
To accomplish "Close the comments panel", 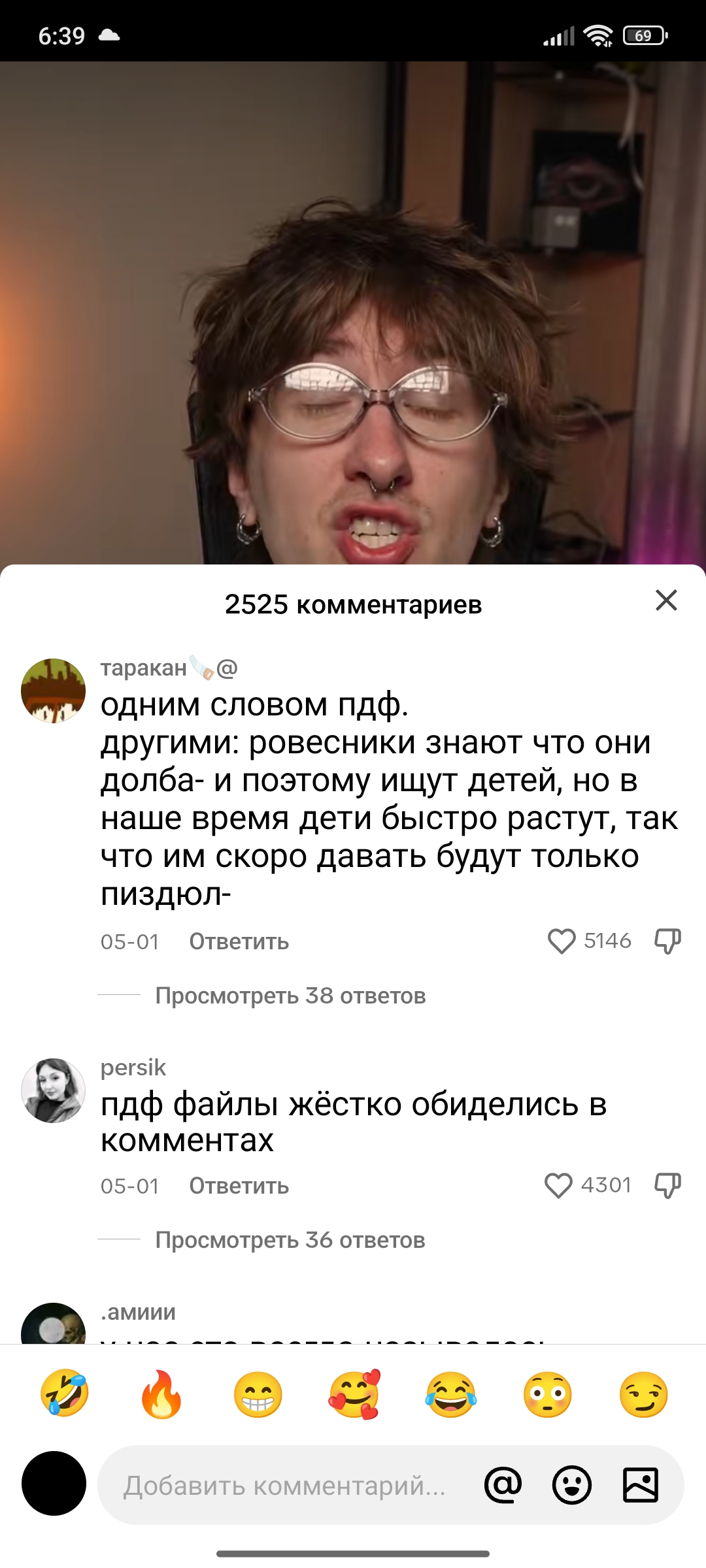I will (x=666, y=600).
